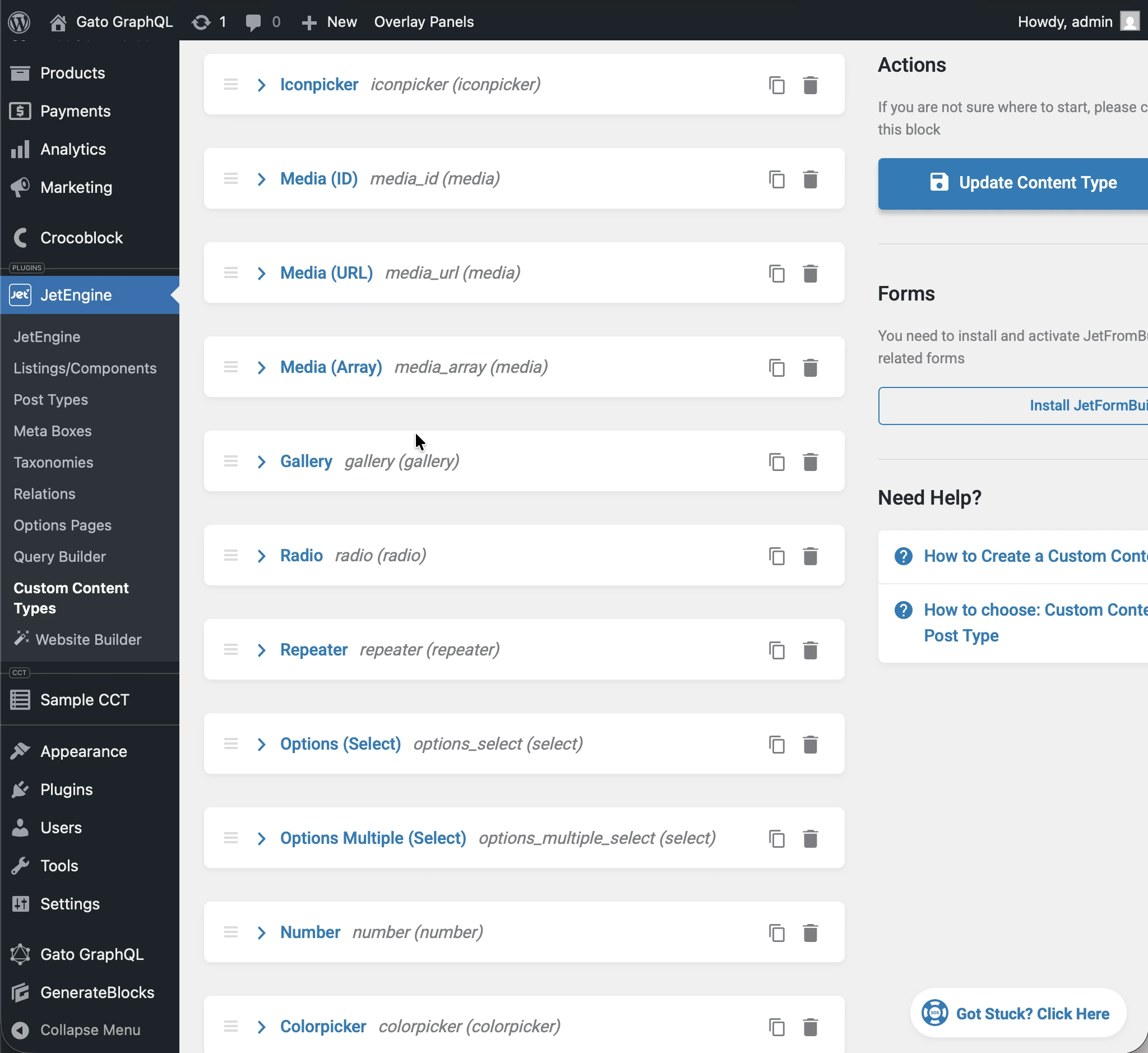This screenshot has width=1148, height=1053.
Task: Delete the Repeater field
Action: pyautogui.click(x=810, y=650)
